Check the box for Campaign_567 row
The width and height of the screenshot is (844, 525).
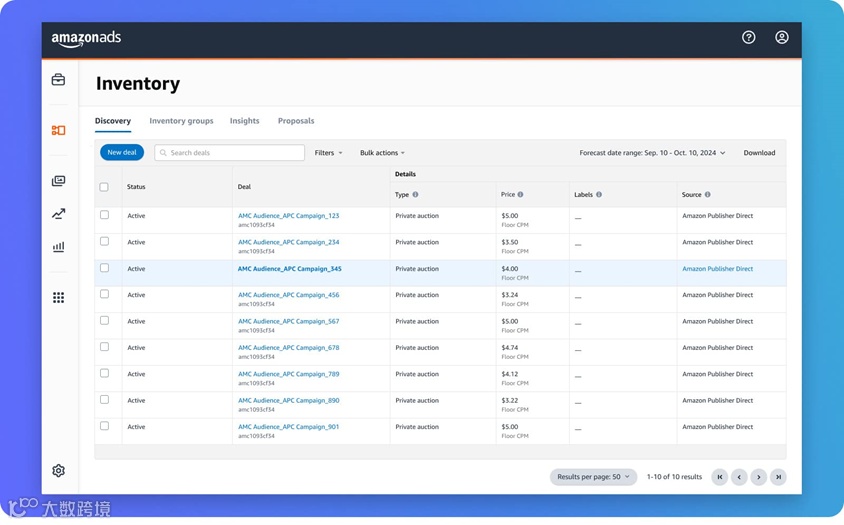104,320
